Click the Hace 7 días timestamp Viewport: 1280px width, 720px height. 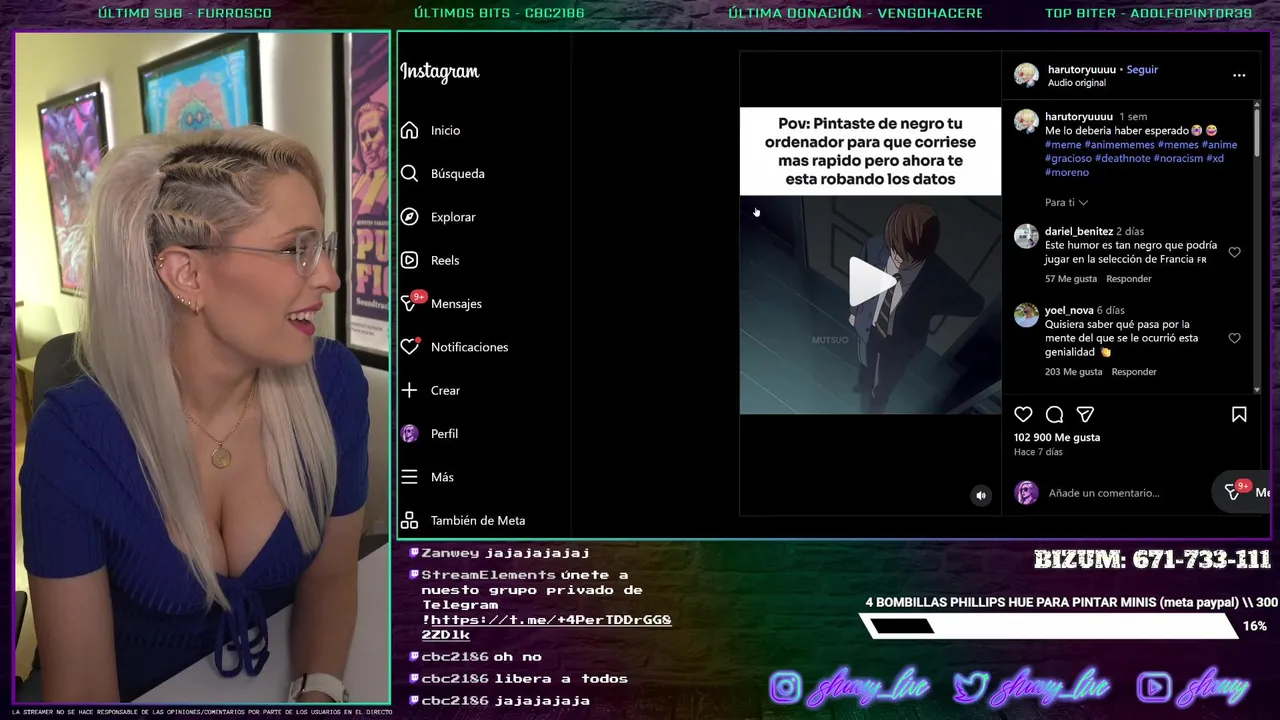[x=1038, y=452]
